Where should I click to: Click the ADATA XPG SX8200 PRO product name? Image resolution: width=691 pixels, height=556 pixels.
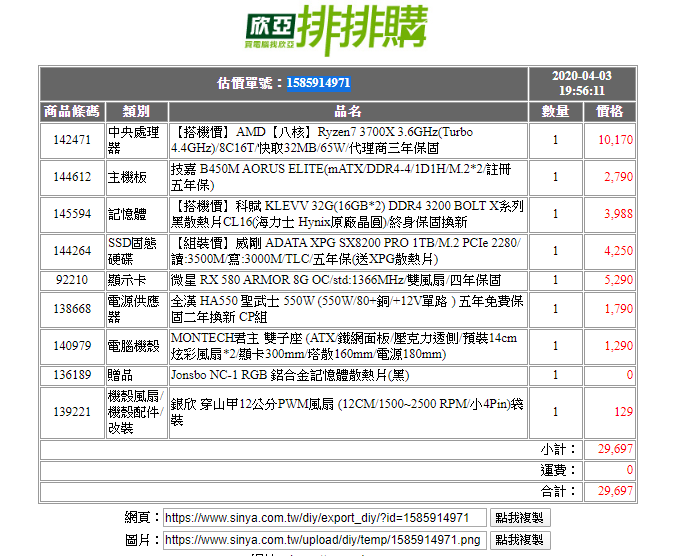348,251
